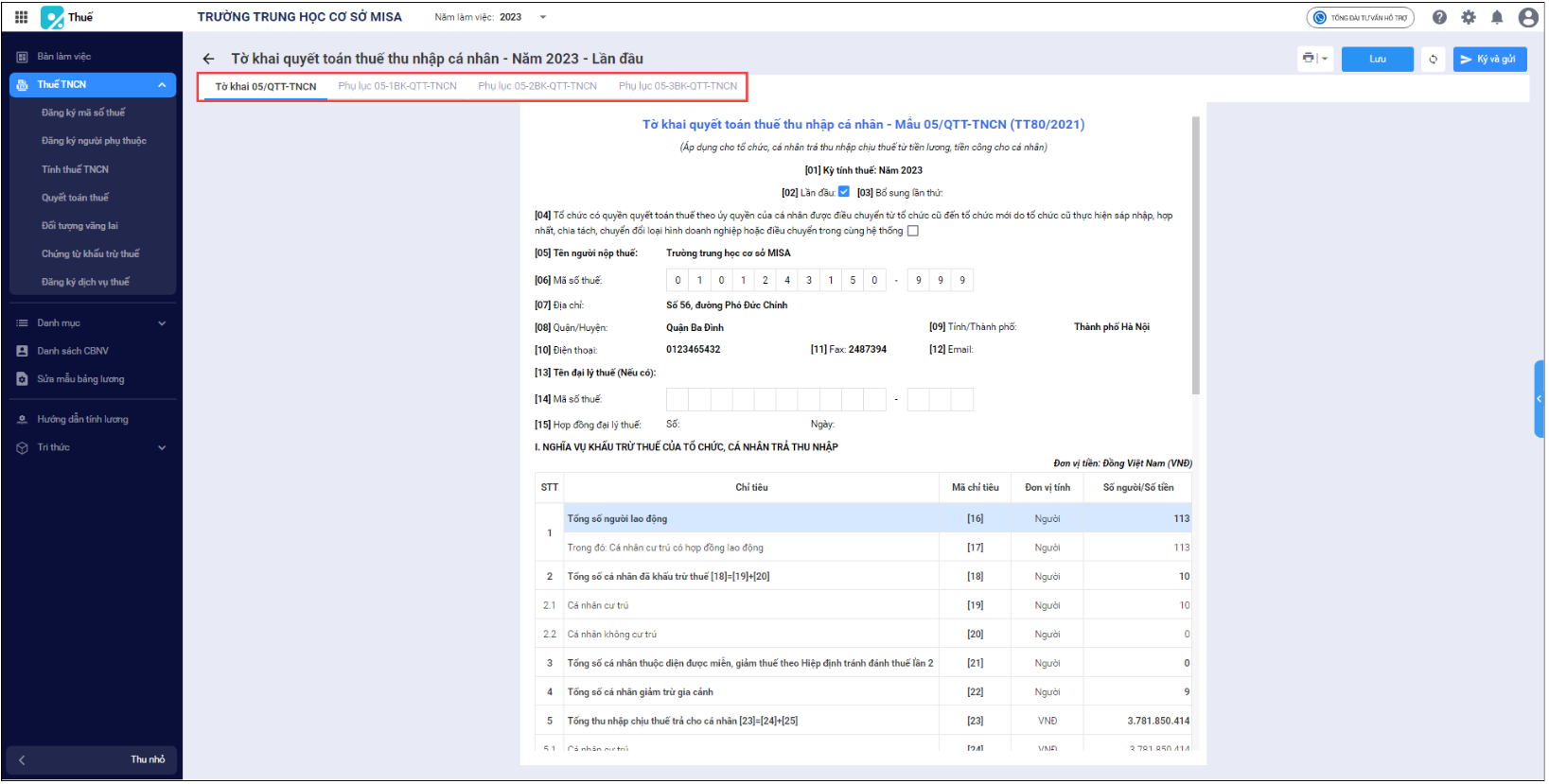This screenshot has width=1549, height=784.
Task: Click the Tổng số cá nhân giảm trừ gia cảnh row
Action: (863, 692)
